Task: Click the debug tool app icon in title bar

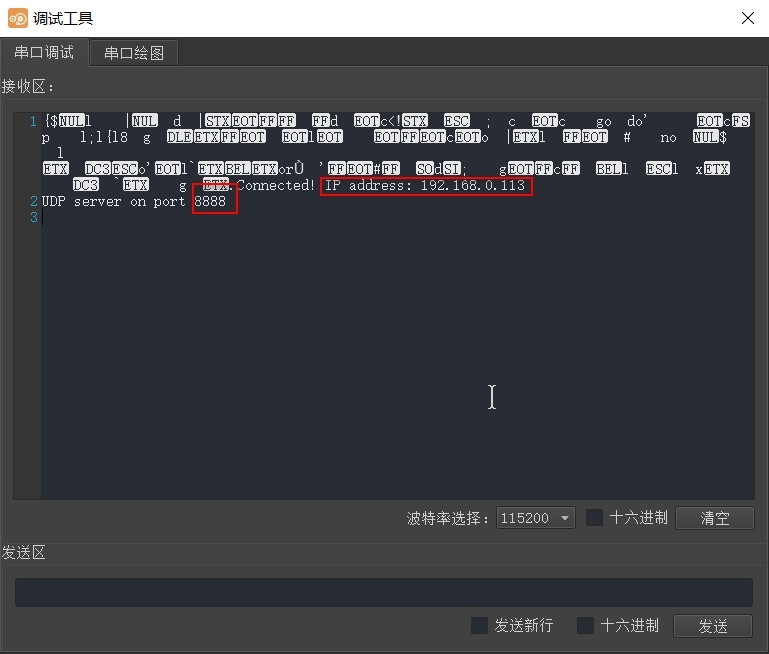Action: click(x=18, y=18)
